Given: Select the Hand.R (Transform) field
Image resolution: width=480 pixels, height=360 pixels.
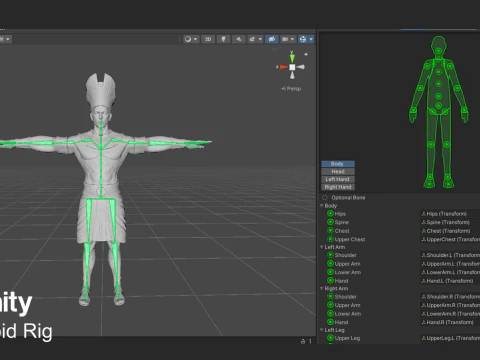Looking at the screenshot, I should (x=450, y=322).
